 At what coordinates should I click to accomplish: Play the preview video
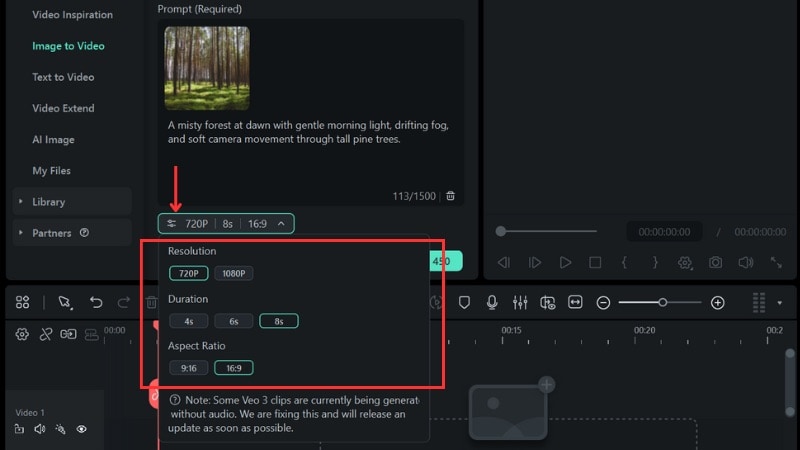coord(565,262)
